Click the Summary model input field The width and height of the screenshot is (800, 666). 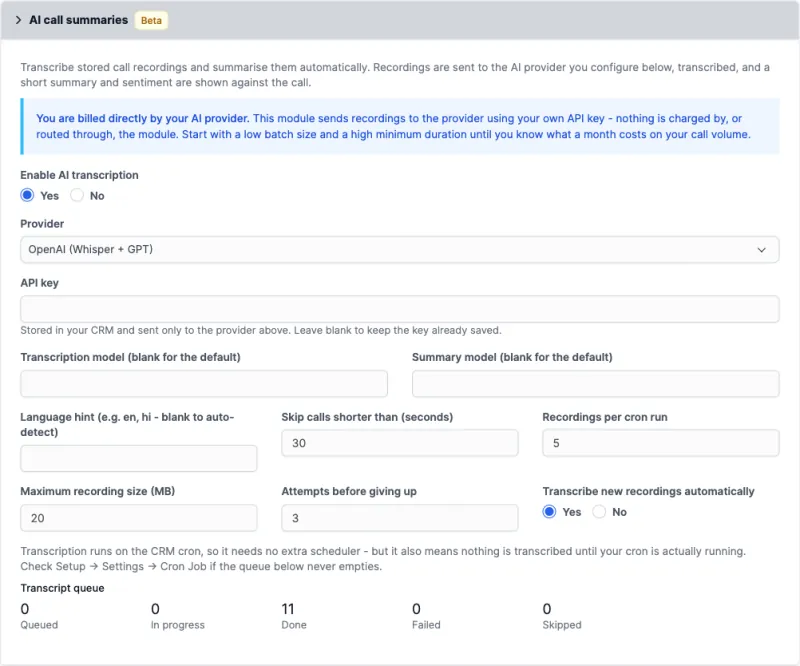pyautogui.click(x=595, y=384)
